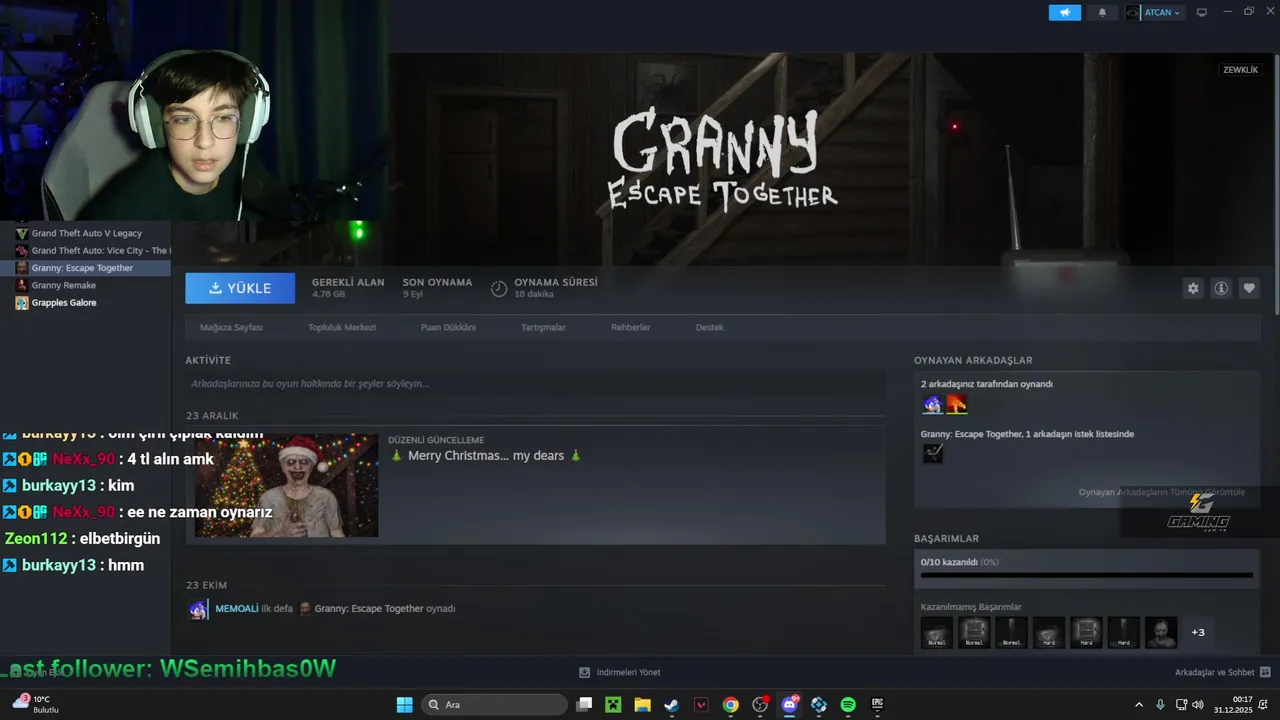1280x720 pixels.
Task: Open first Hard locked achievement icon
Action: (1049, 632)
